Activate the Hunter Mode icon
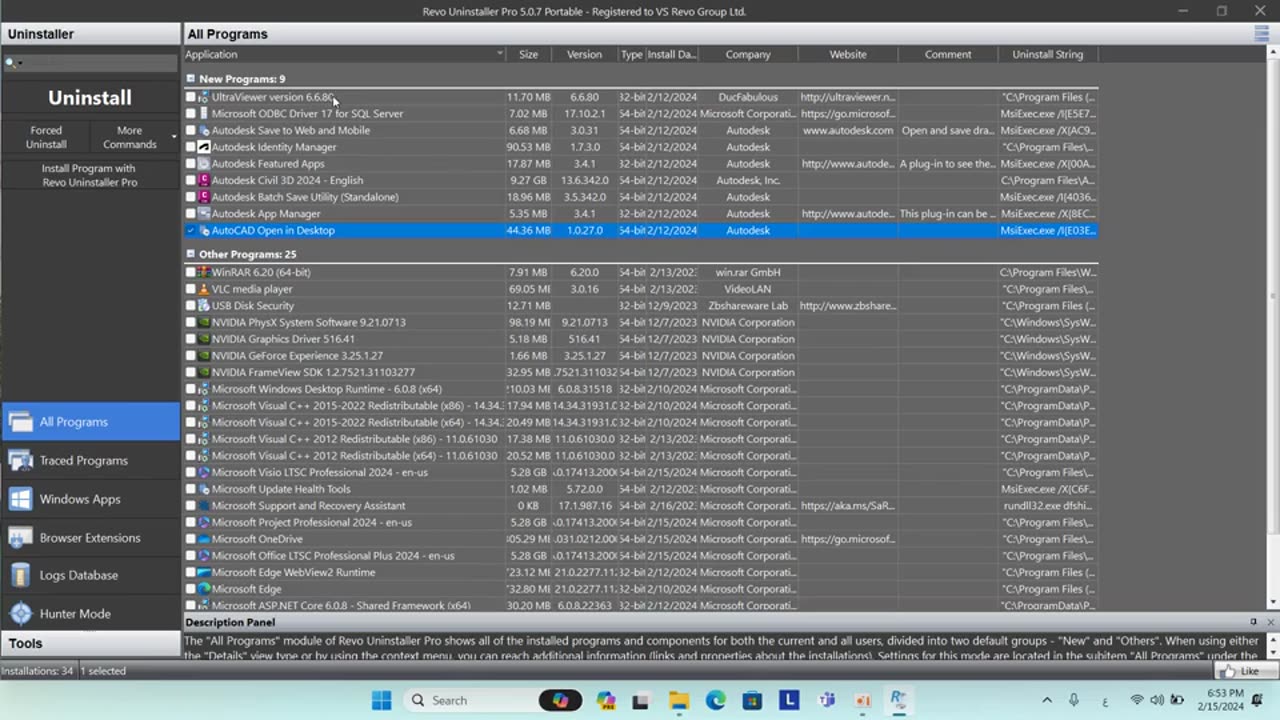 point(20,614)
